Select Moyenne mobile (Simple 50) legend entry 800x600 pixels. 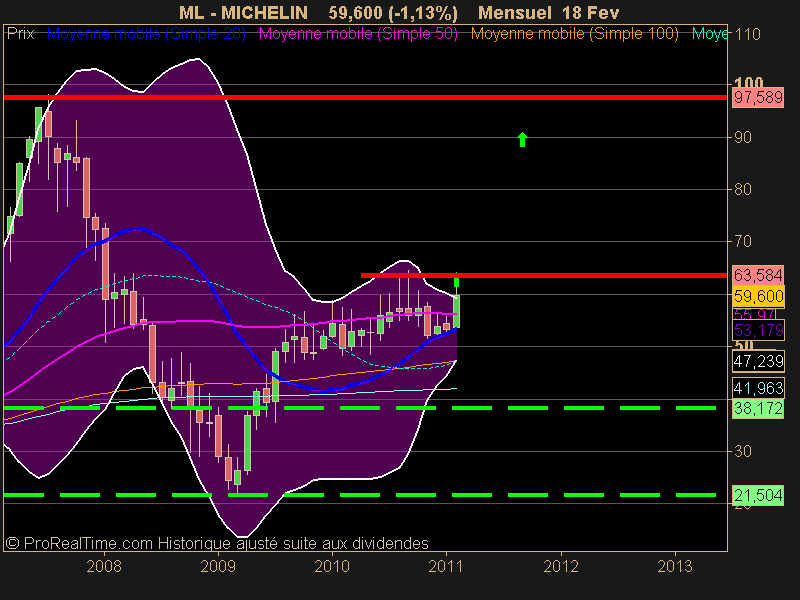point(358,34)
